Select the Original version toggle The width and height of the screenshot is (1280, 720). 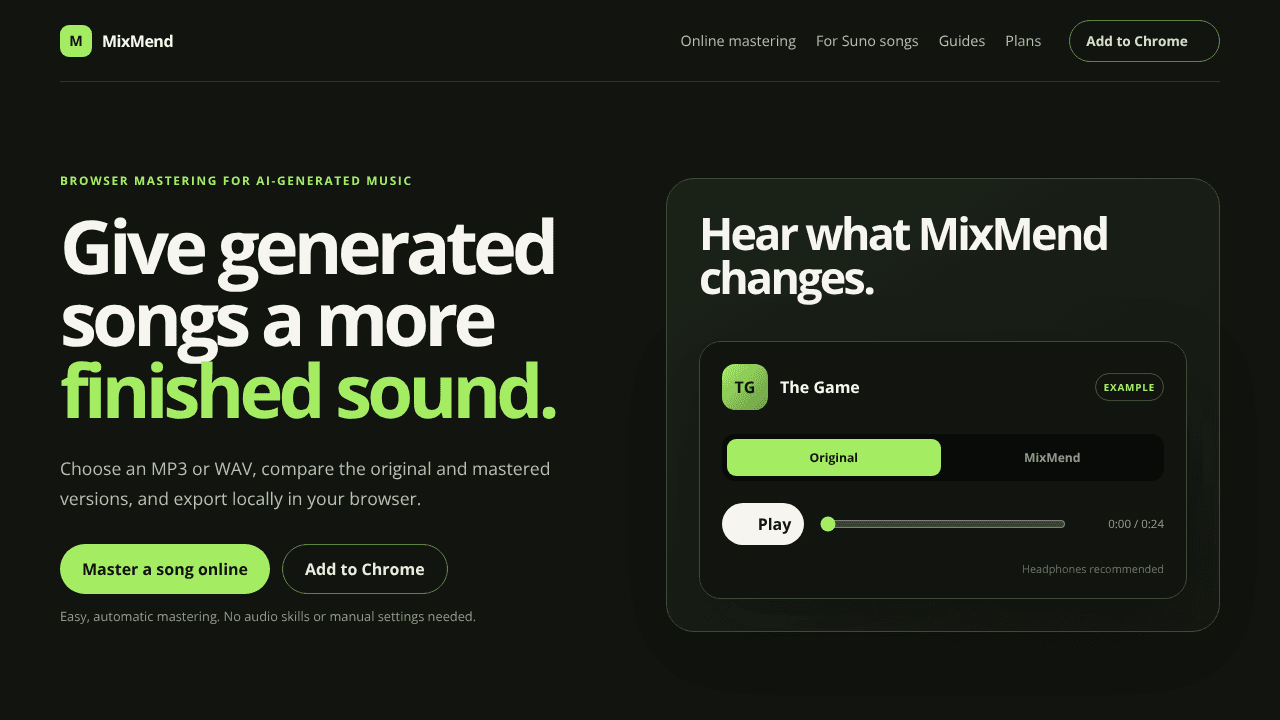(834, 457)
